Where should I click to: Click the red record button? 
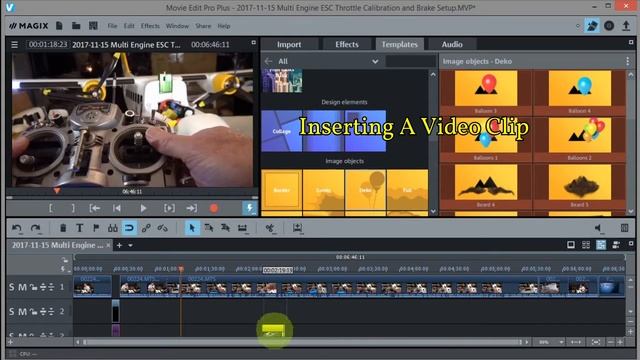[x=213, y=208]
